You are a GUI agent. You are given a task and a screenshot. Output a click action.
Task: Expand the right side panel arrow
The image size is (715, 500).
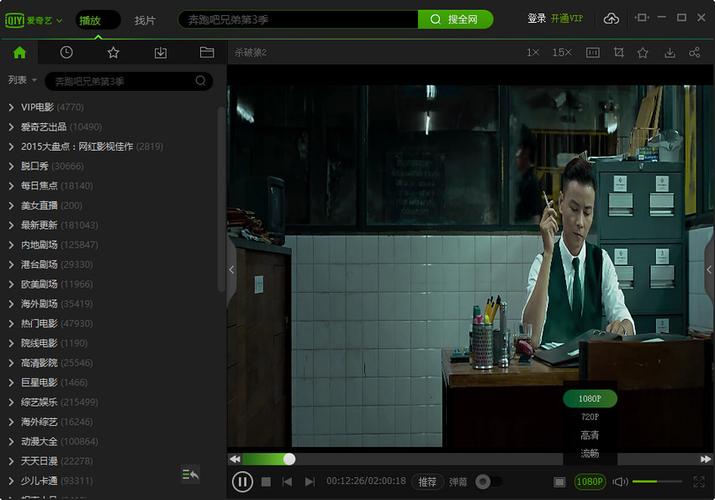coord(709,270)
